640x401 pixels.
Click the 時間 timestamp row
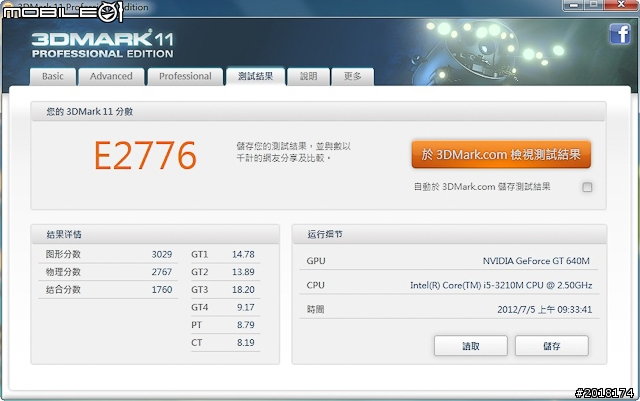(x=447, y=309)
